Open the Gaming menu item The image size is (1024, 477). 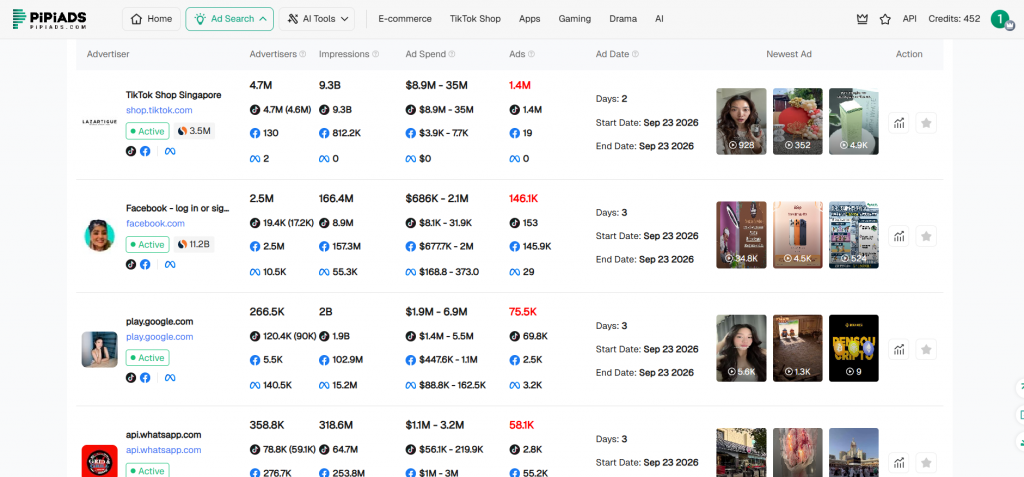click(575, 19)
